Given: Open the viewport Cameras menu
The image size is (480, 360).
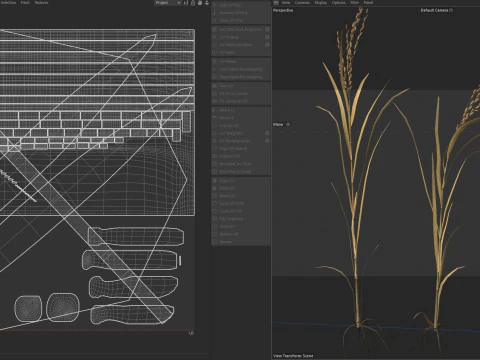Looking at the screenshot, I should [302, 3].
